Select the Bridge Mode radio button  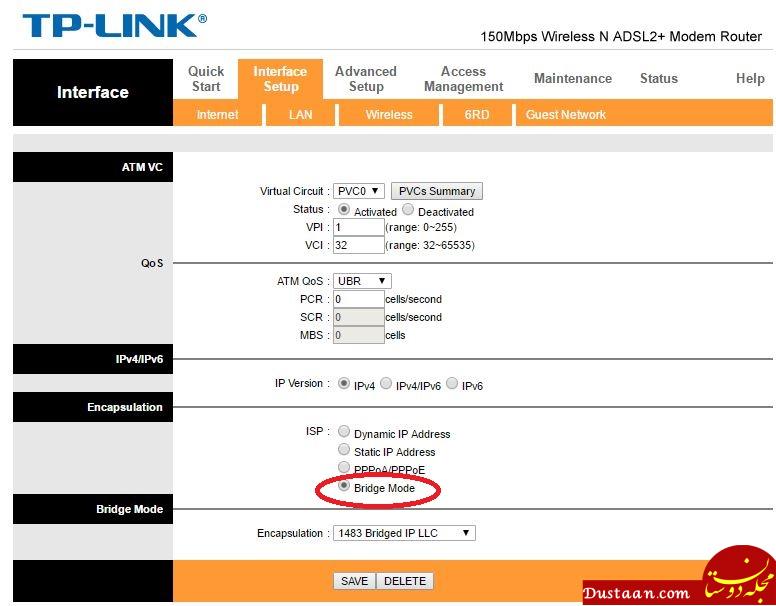(x=343, y=486)
